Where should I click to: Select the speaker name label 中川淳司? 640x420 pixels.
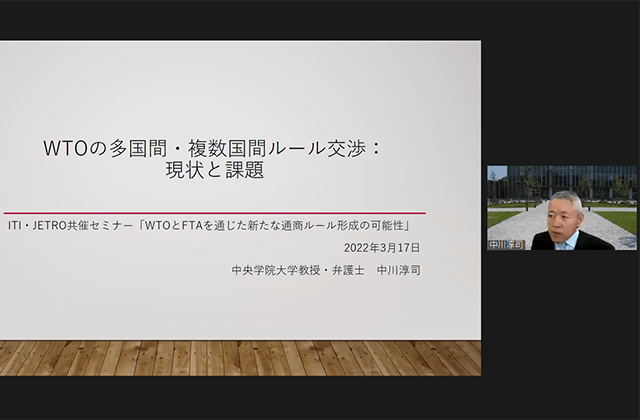(x=508, y=243)
